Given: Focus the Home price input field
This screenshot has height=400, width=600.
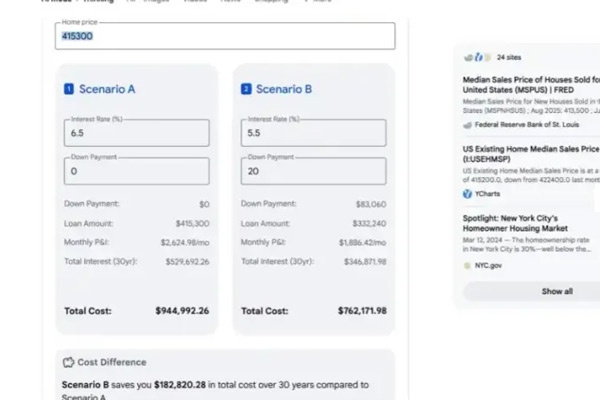Looking at the screenshot, I should click(225, 36).
